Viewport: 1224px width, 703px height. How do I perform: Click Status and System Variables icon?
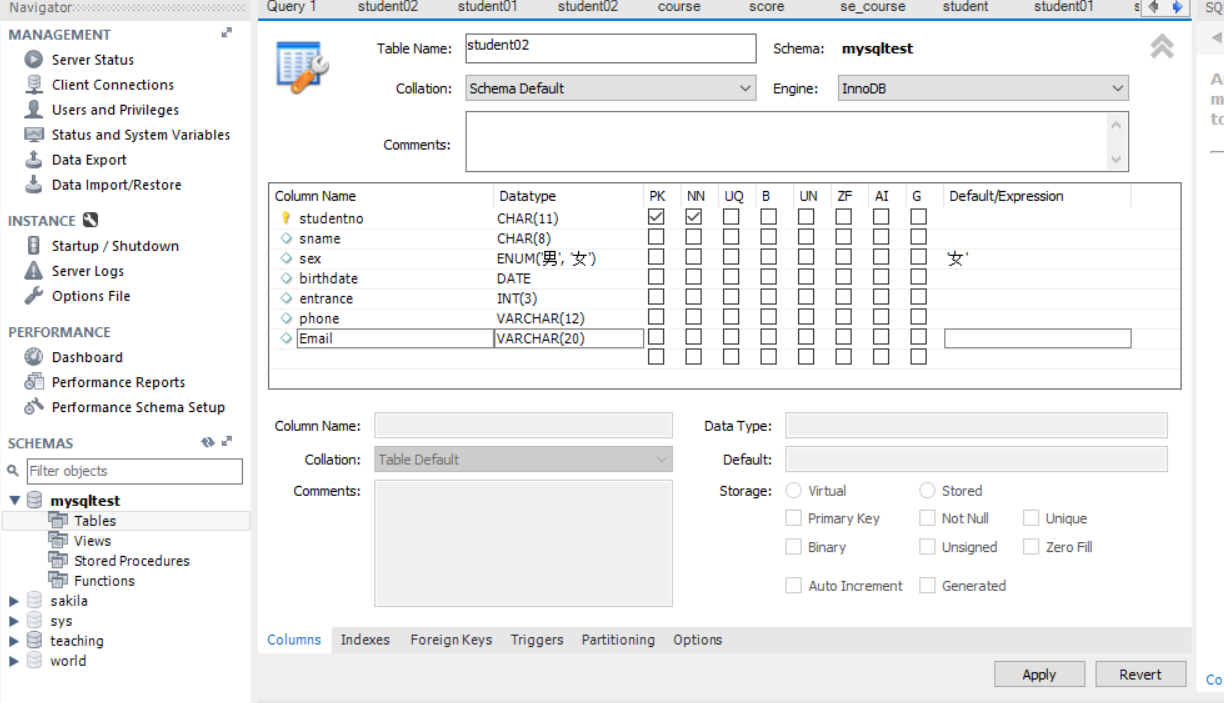click(34, 135)
